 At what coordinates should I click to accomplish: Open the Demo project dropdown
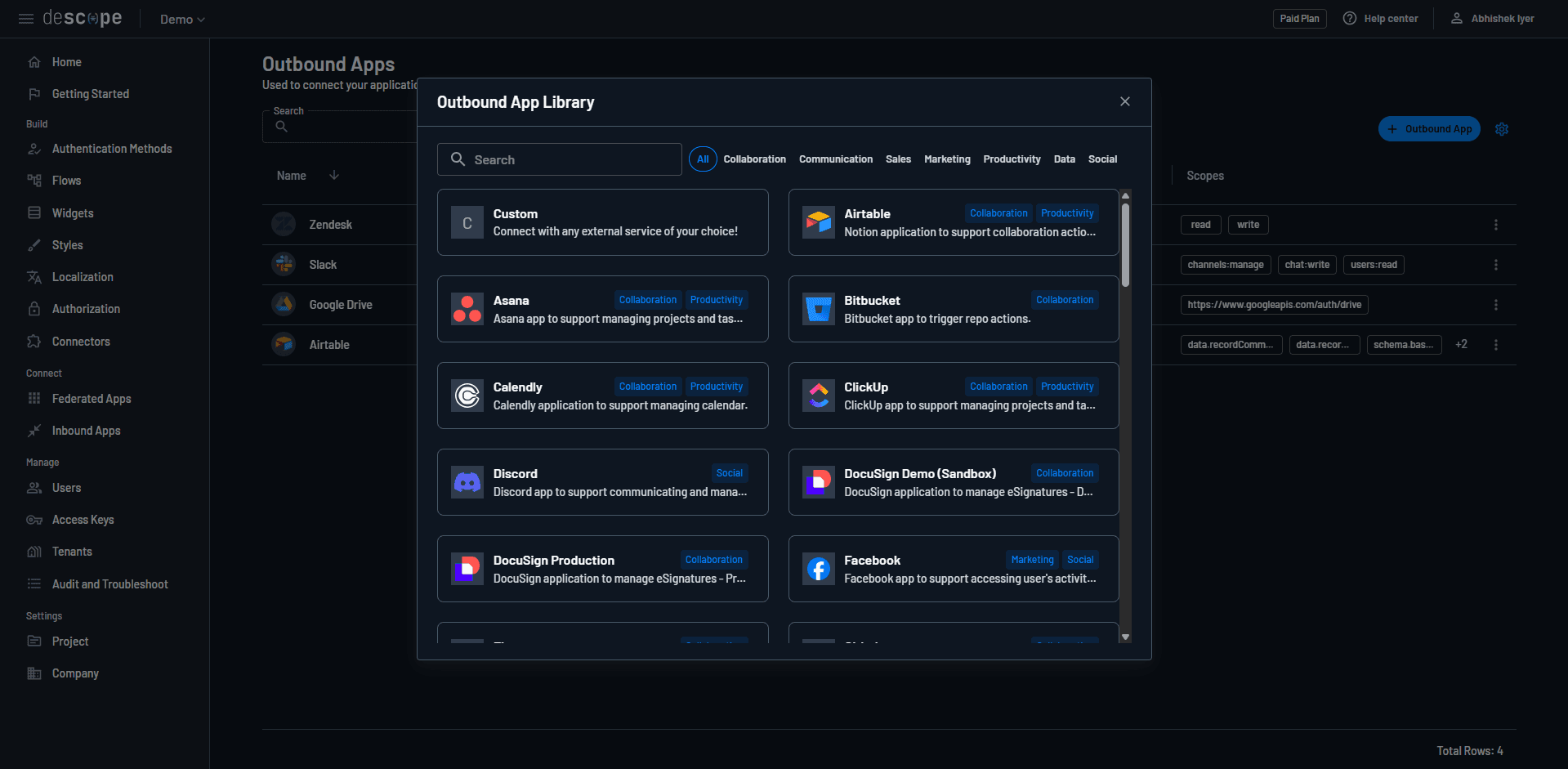tap(181, 18)
